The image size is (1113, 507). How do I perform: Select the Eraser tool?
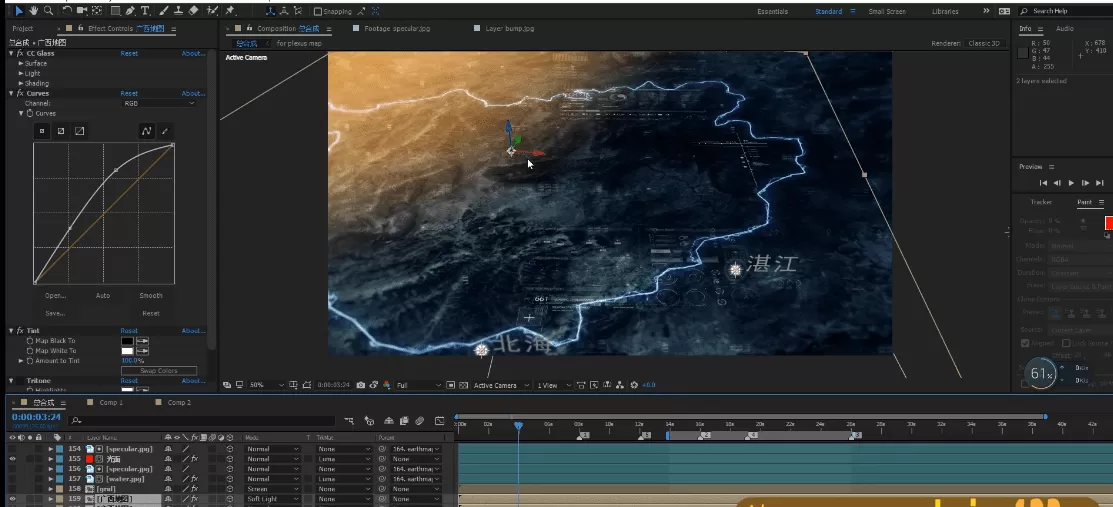click(x=193, y=10)
